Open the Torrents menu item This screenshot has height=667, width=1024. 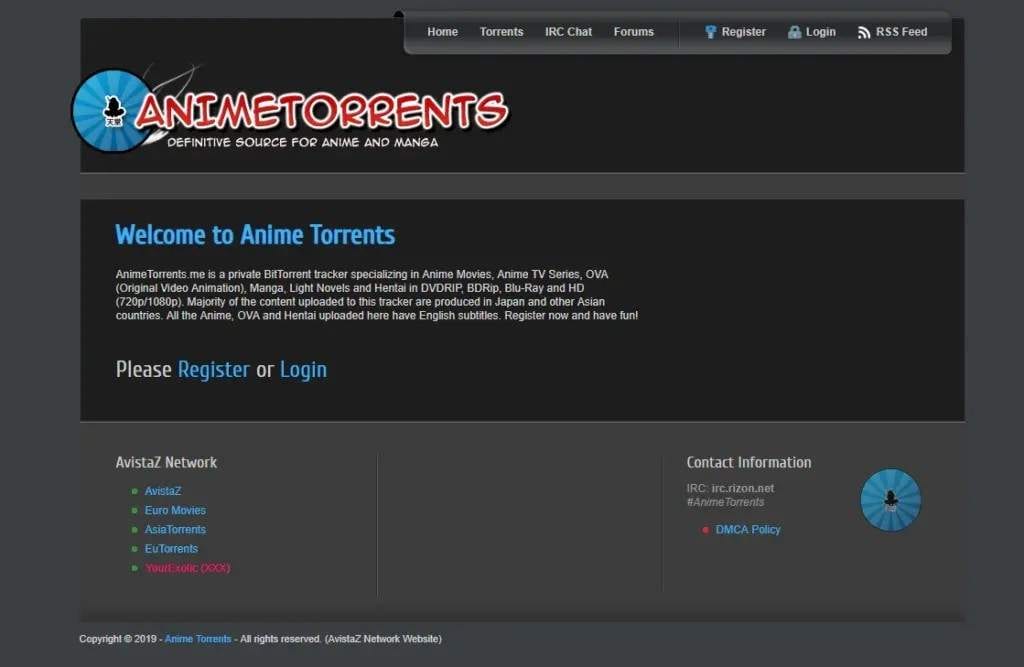click(502, 31)
